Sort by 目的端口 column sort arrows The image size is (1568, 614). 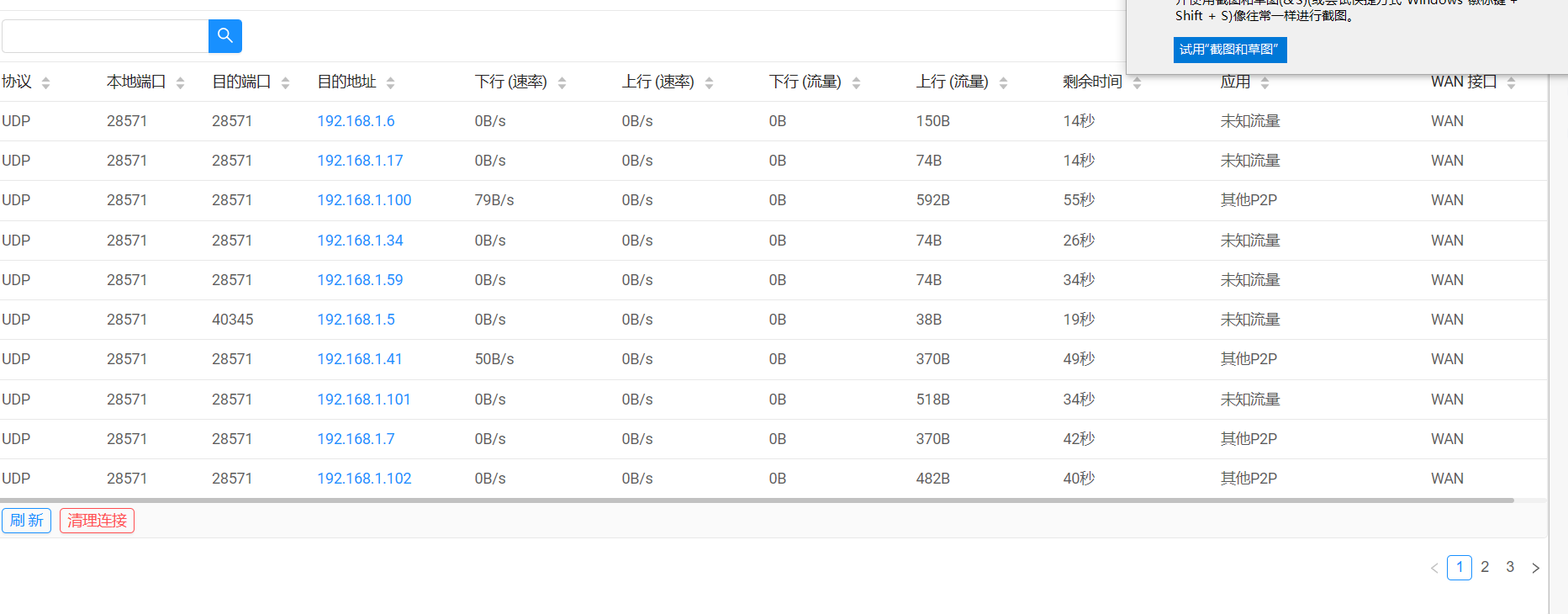(285, 82)
